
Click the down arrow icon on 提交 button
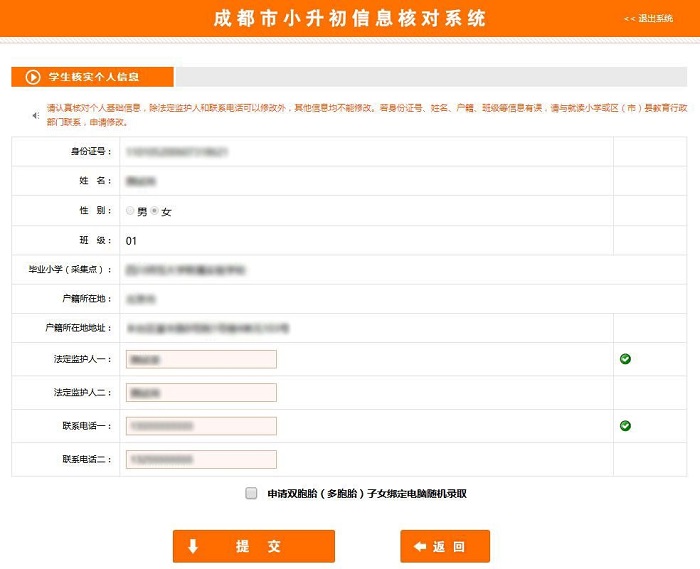[194, 546]
